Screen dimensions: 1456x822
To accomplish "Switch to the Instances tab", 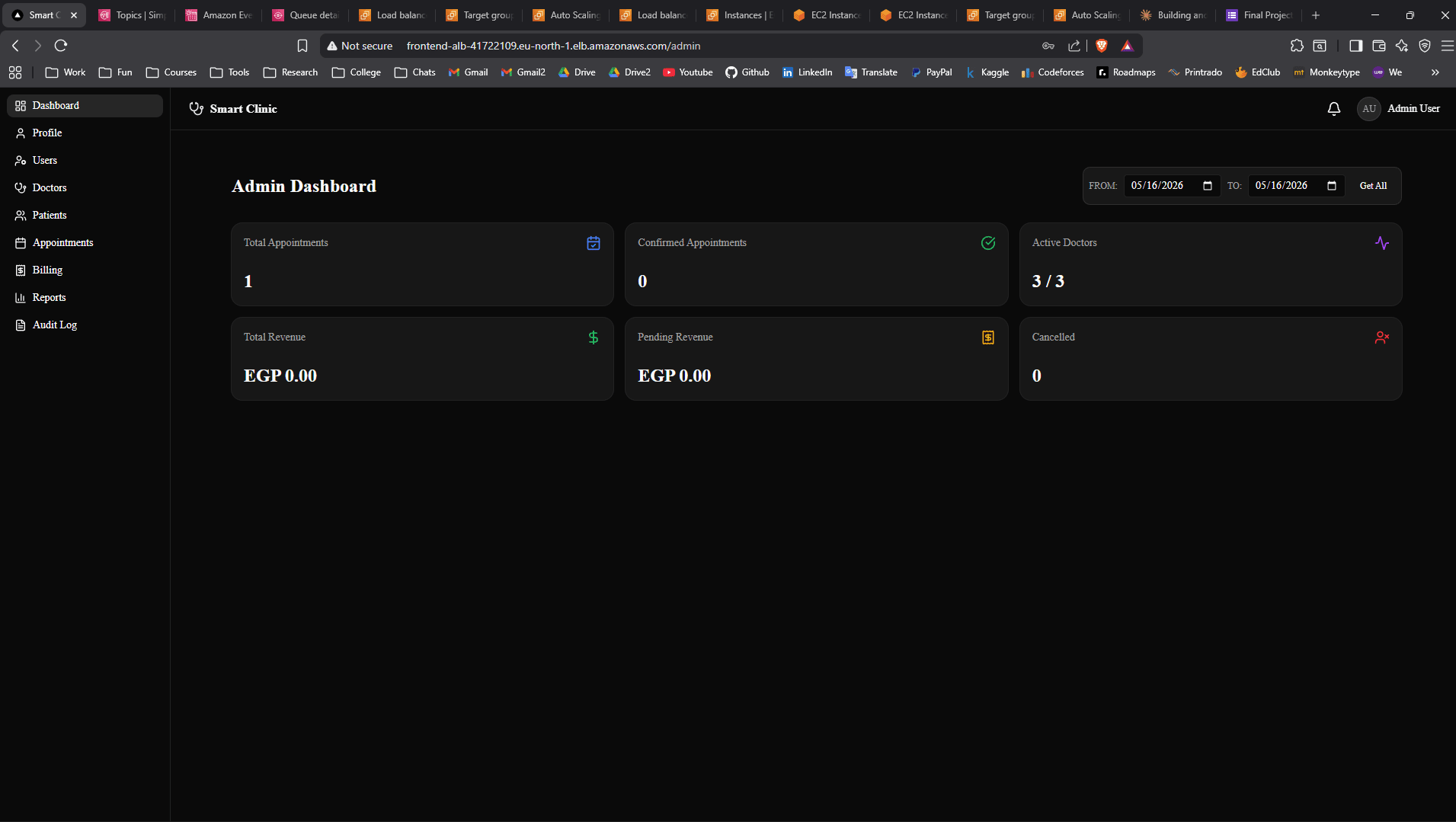I will [x=740, y=15].
